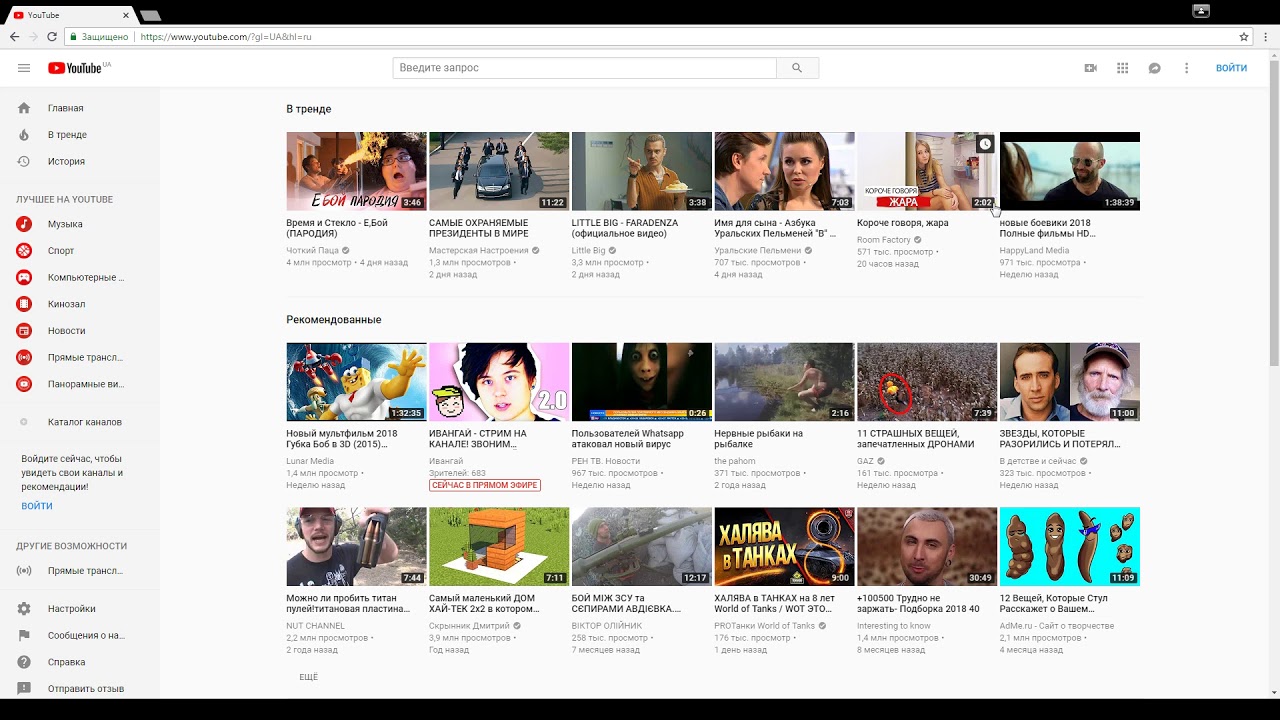Viewport: 1280px width, 720px height.
Task: Open the channel link РЕН ТВ. Новости
Action: coord(607,461)
